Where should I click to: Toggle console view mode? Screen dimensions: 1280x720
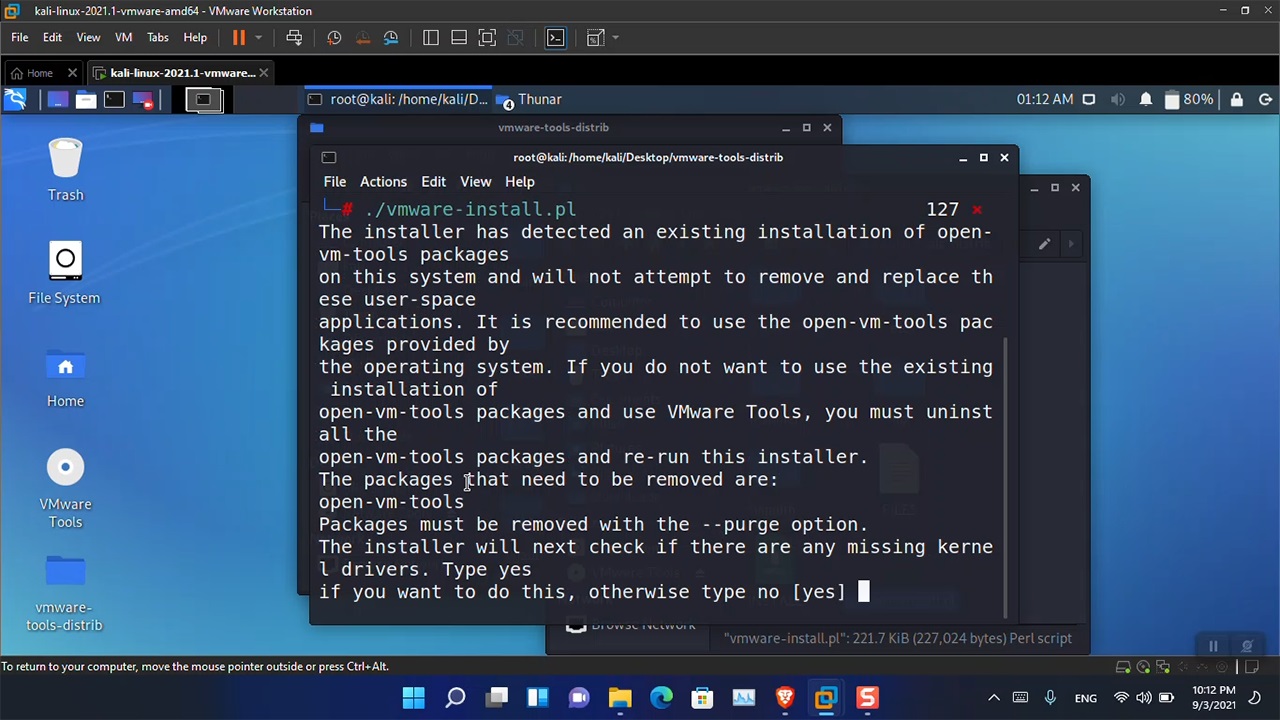(555, 38)
